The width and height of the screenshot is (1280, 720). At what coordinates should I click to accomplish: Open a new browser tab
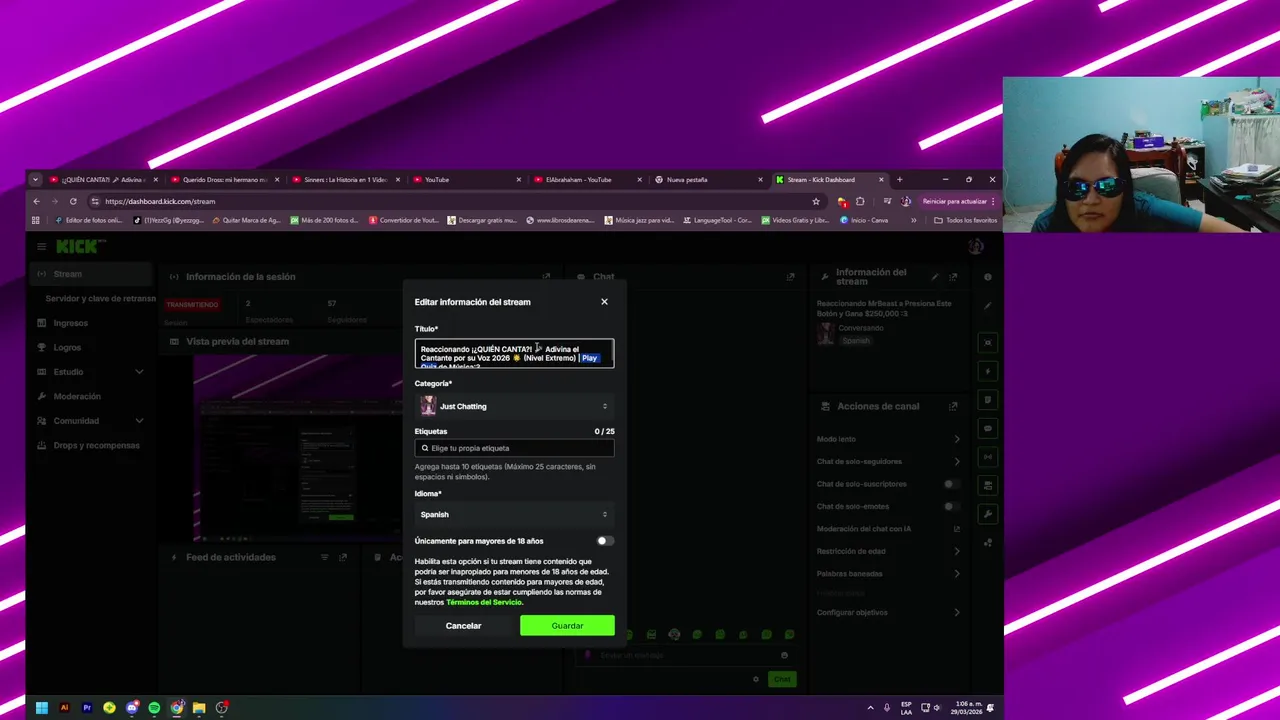[x=899, y=180]
